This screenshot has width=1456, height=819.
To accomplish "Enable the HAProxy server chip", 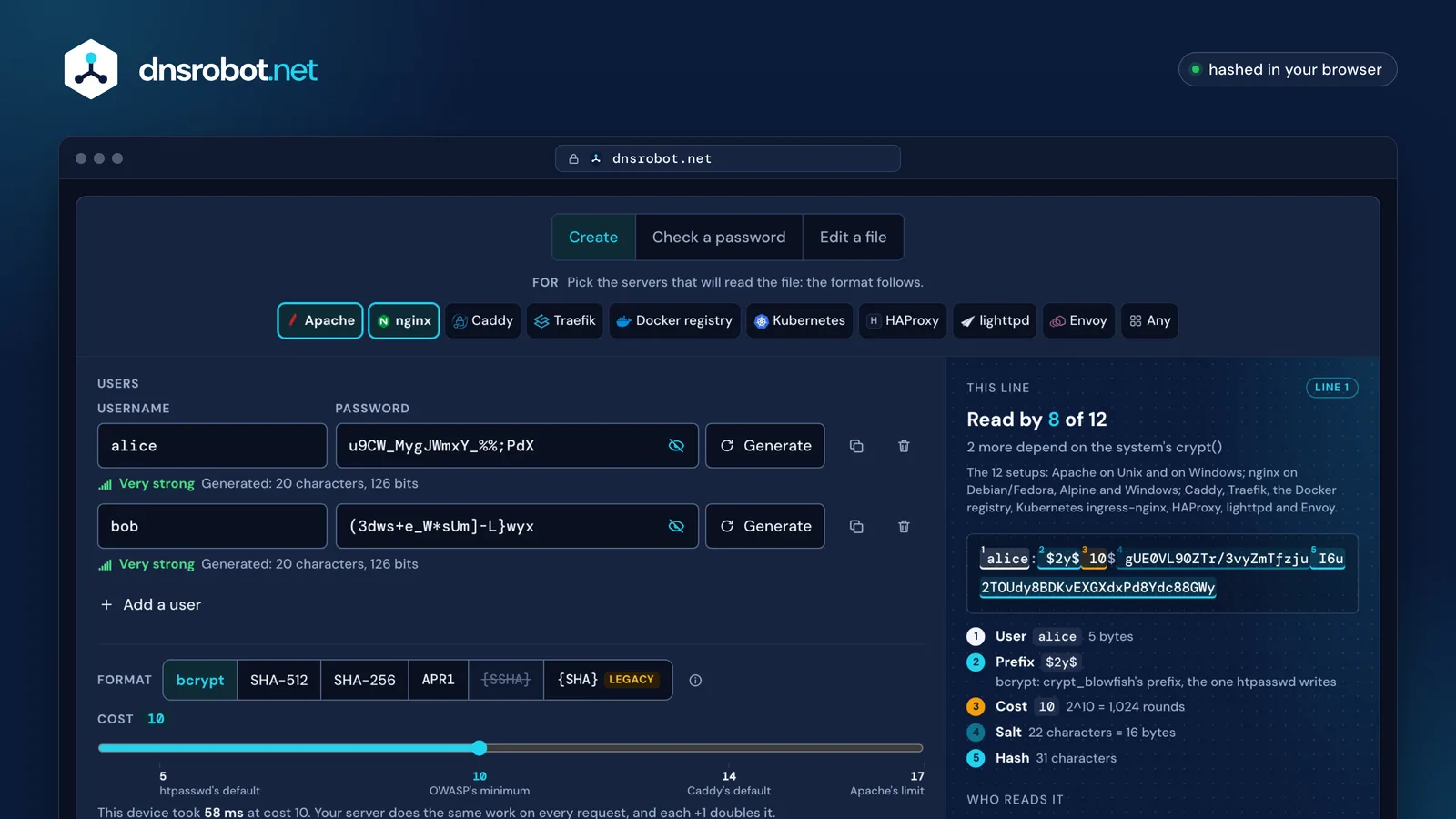I will [903, 320].
